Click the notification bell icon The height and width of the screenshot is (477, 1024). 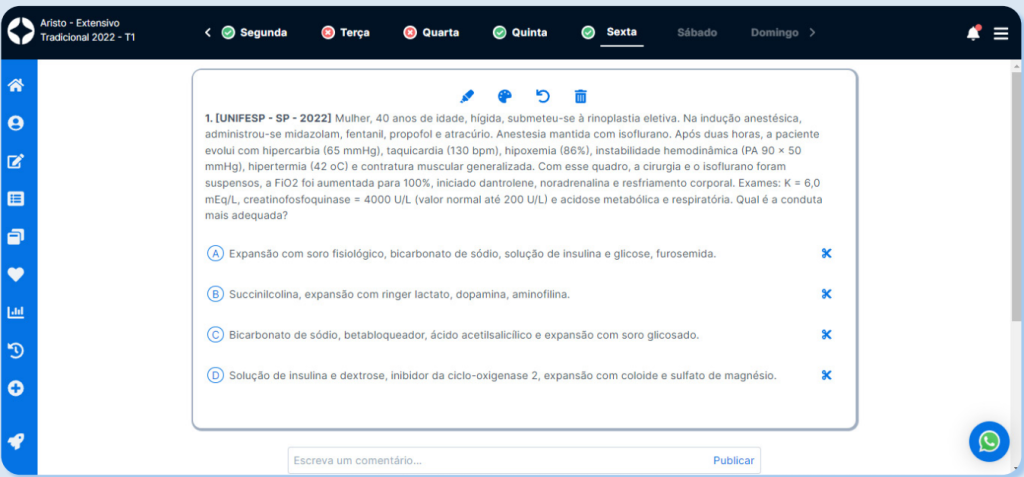tap(973, 33)
